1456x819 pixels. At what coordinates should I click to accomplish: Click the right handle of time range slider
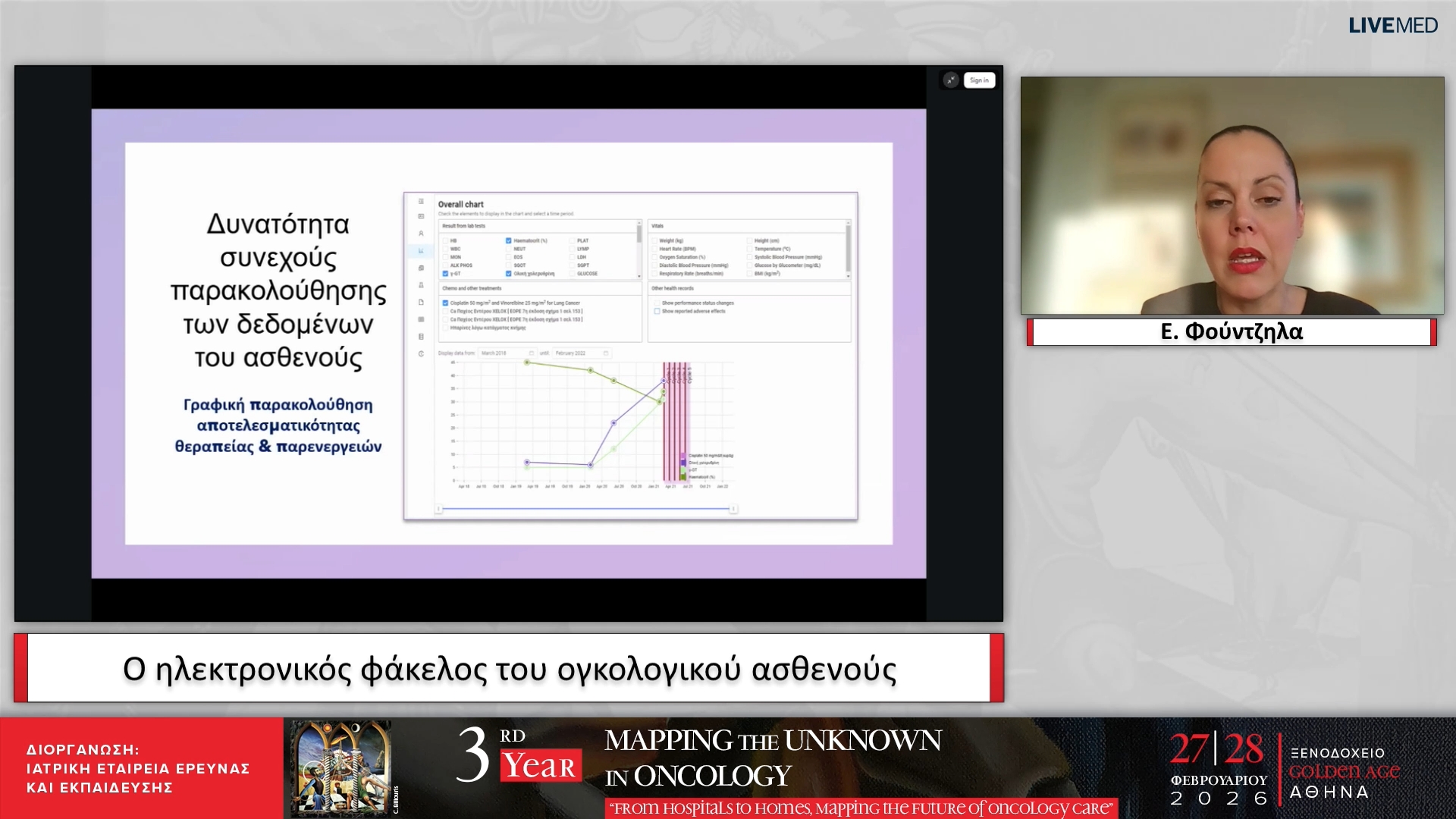point(733,509)
